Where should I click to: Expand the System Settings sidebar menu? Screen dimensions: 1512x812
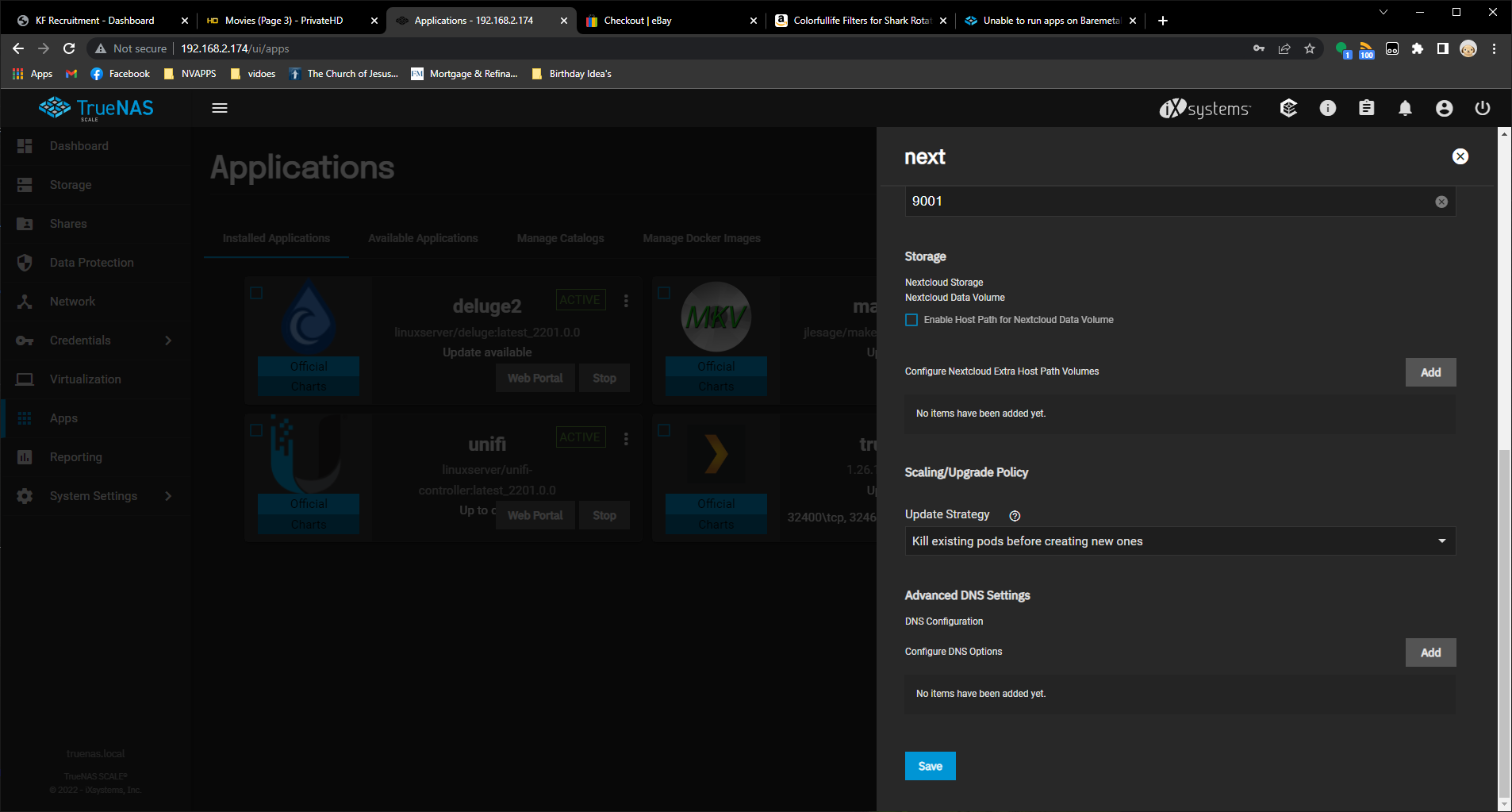coord(168,496)
